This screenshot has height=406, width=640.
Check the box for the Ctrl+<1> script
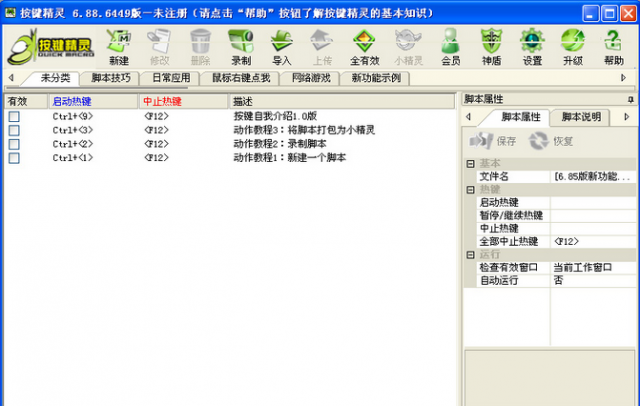14,158
